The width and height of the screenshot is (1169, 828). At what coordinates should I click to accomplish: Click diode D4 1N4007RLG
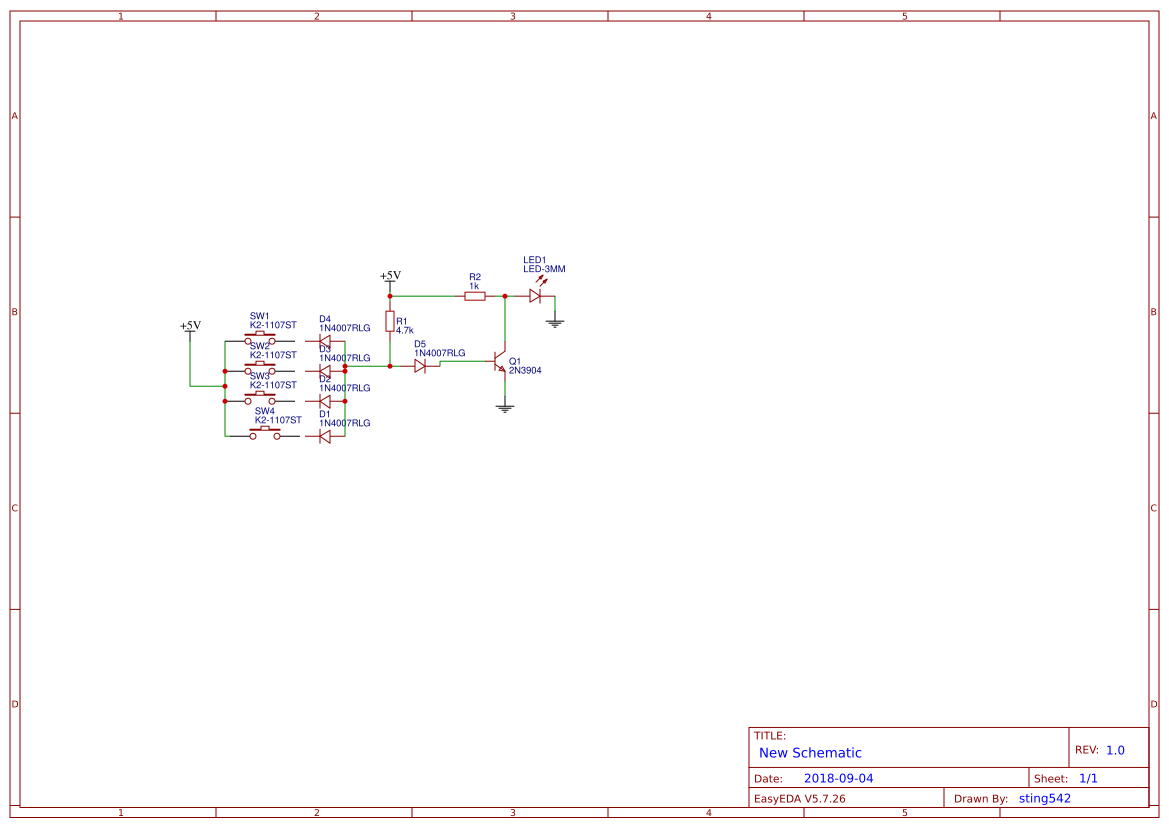click(x=325, y=340)
